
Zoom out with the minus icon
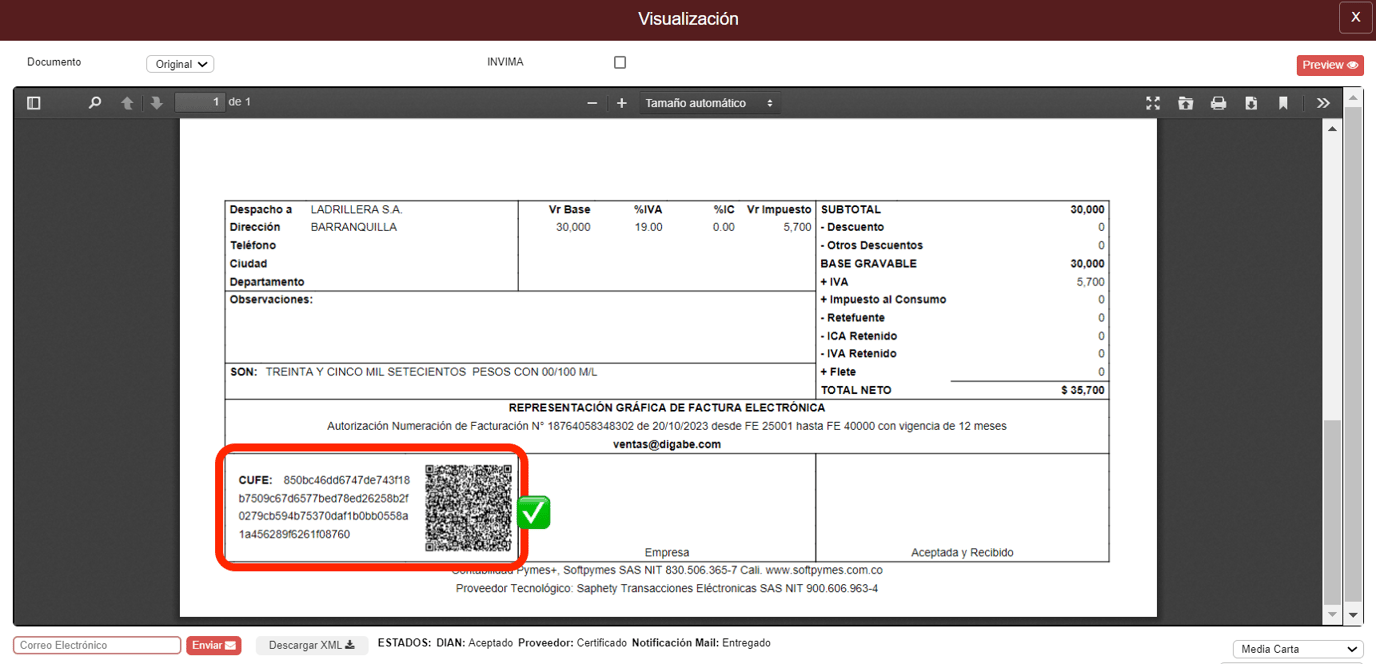(592, 102)
